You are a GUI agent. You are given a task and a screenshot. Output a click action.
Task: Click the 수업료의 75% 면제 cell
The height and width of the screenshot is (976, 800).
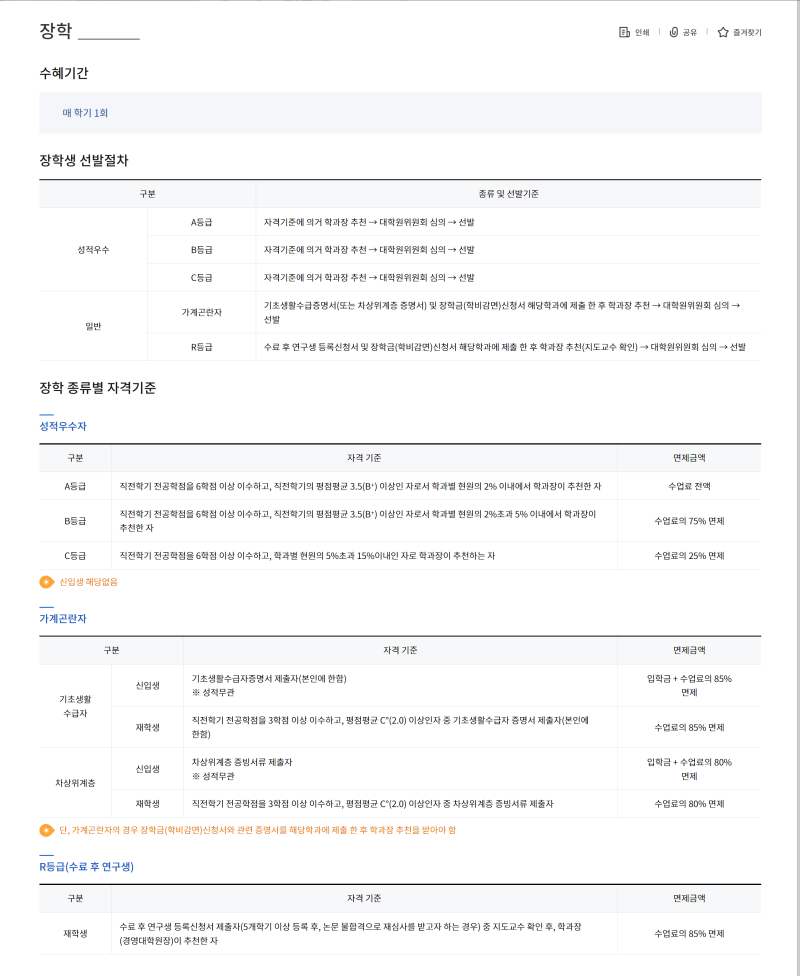[689, 521]
